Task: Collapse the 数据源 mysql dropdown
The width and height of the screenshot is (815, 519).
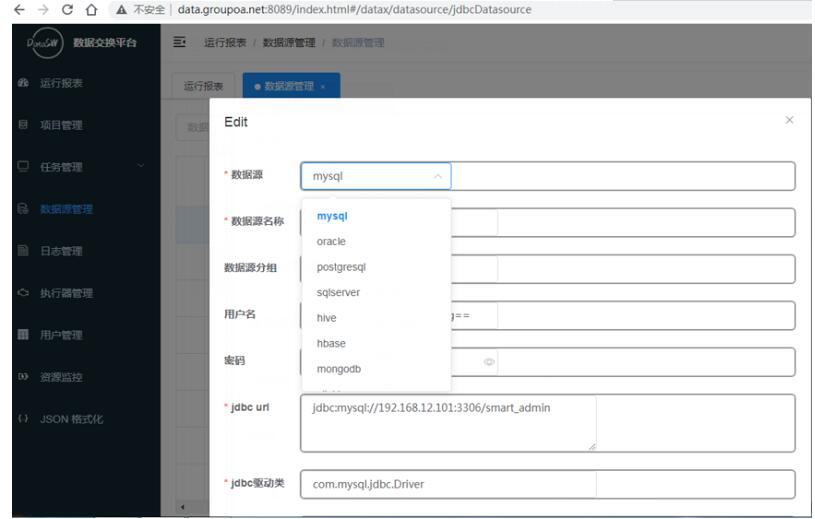Action: coord(376,176)
